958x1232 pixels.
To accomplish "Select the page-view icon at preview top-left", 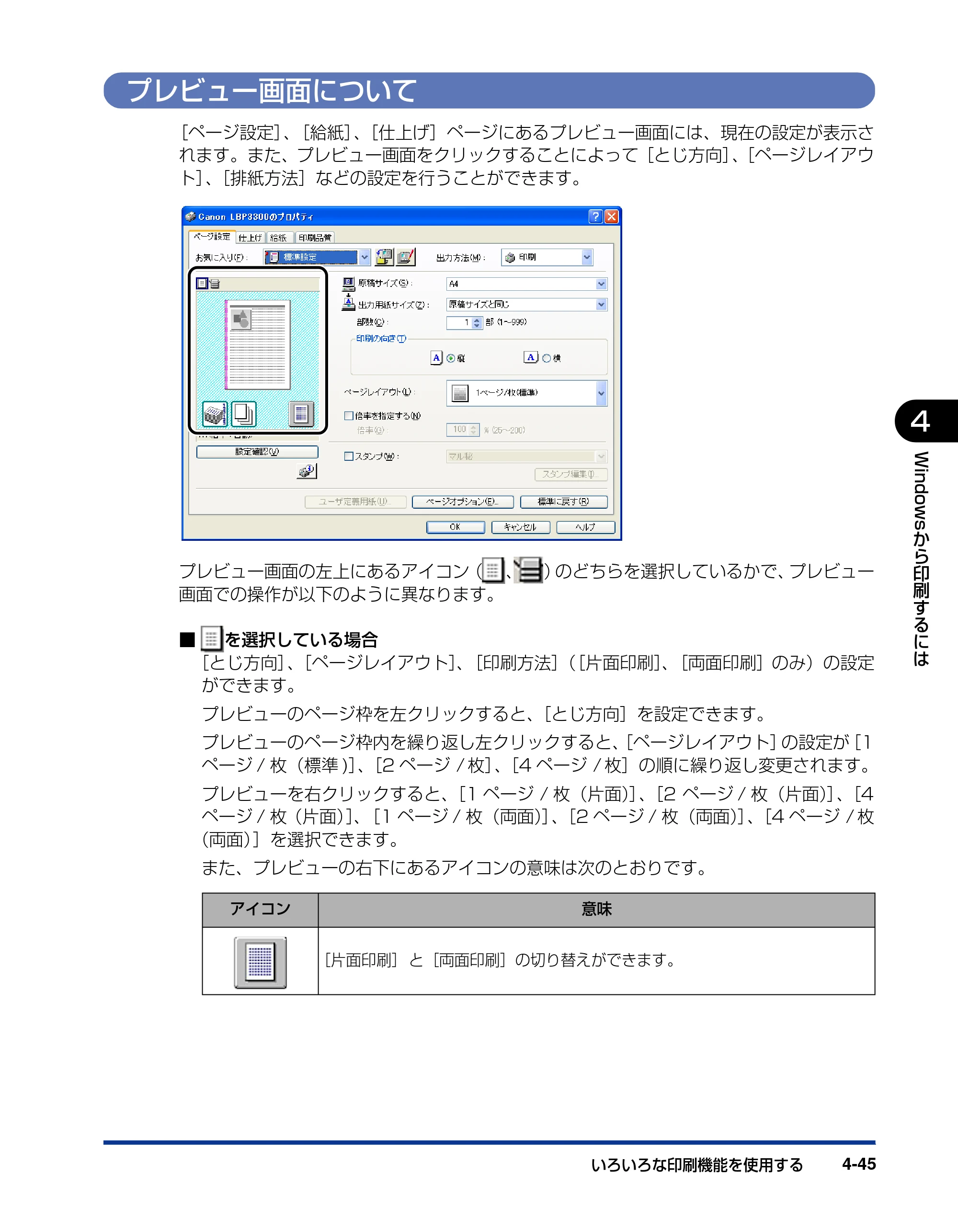I will point(202,283).
